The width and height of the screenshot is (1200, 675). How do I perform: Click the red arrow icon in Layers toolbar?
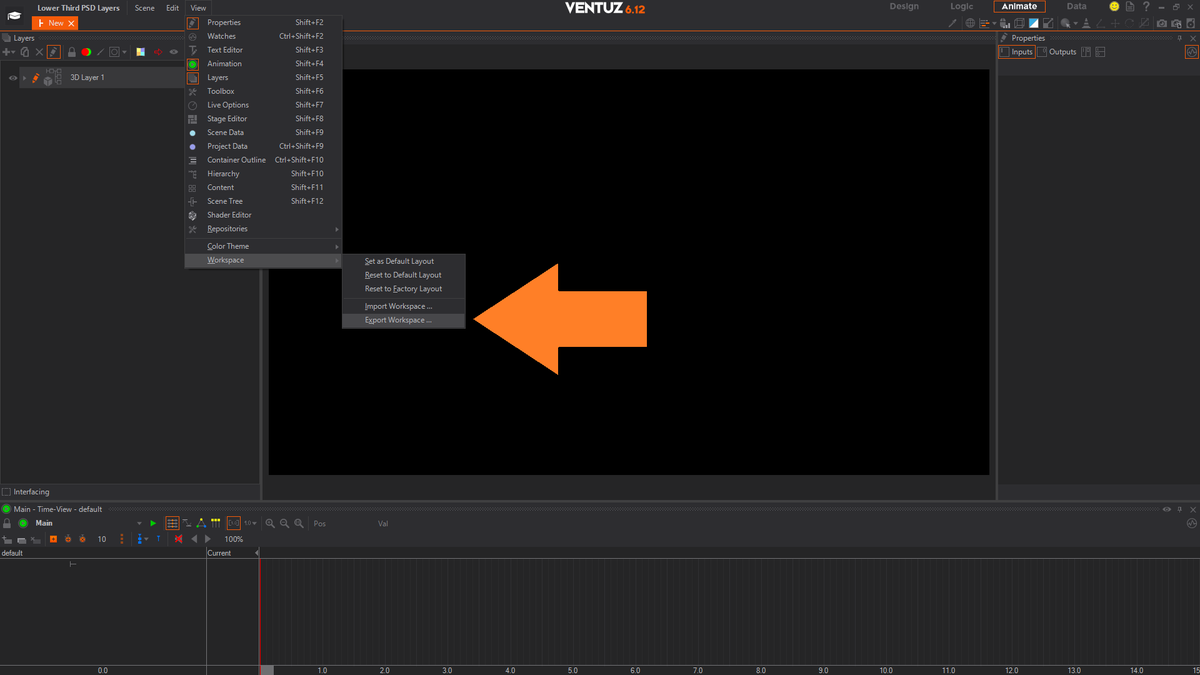point(158,52)
